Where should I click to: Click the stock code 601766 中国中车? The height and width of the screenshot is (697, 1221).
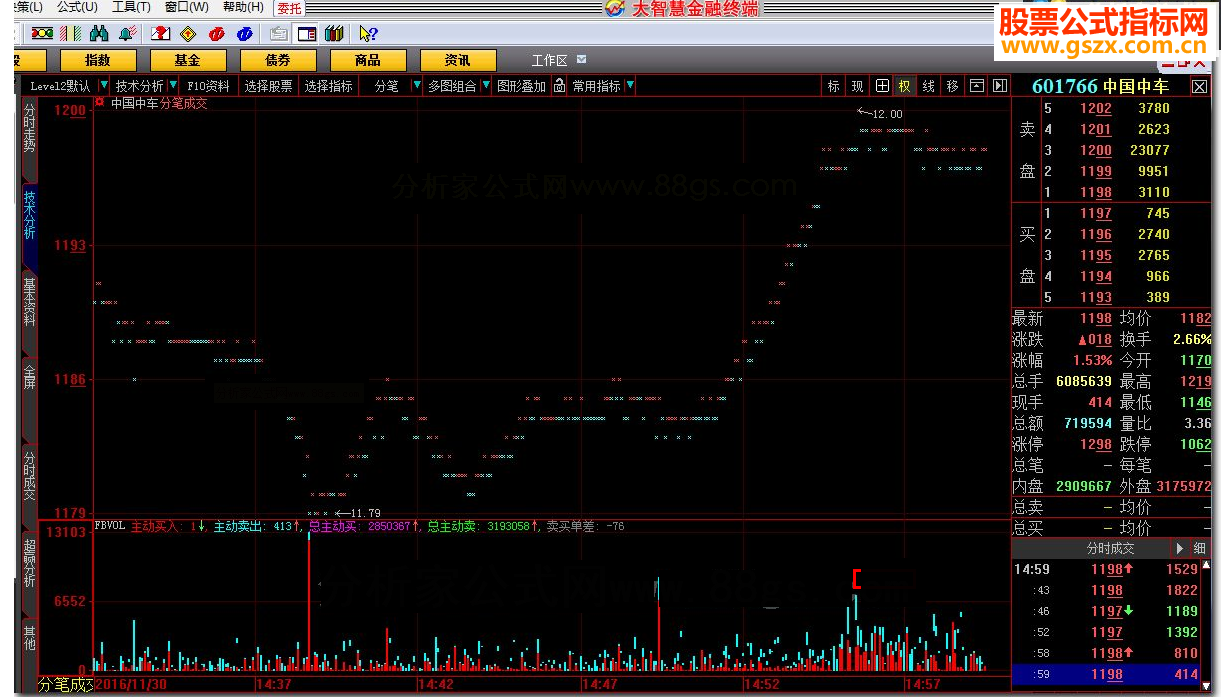click(x=1100, y=87)
